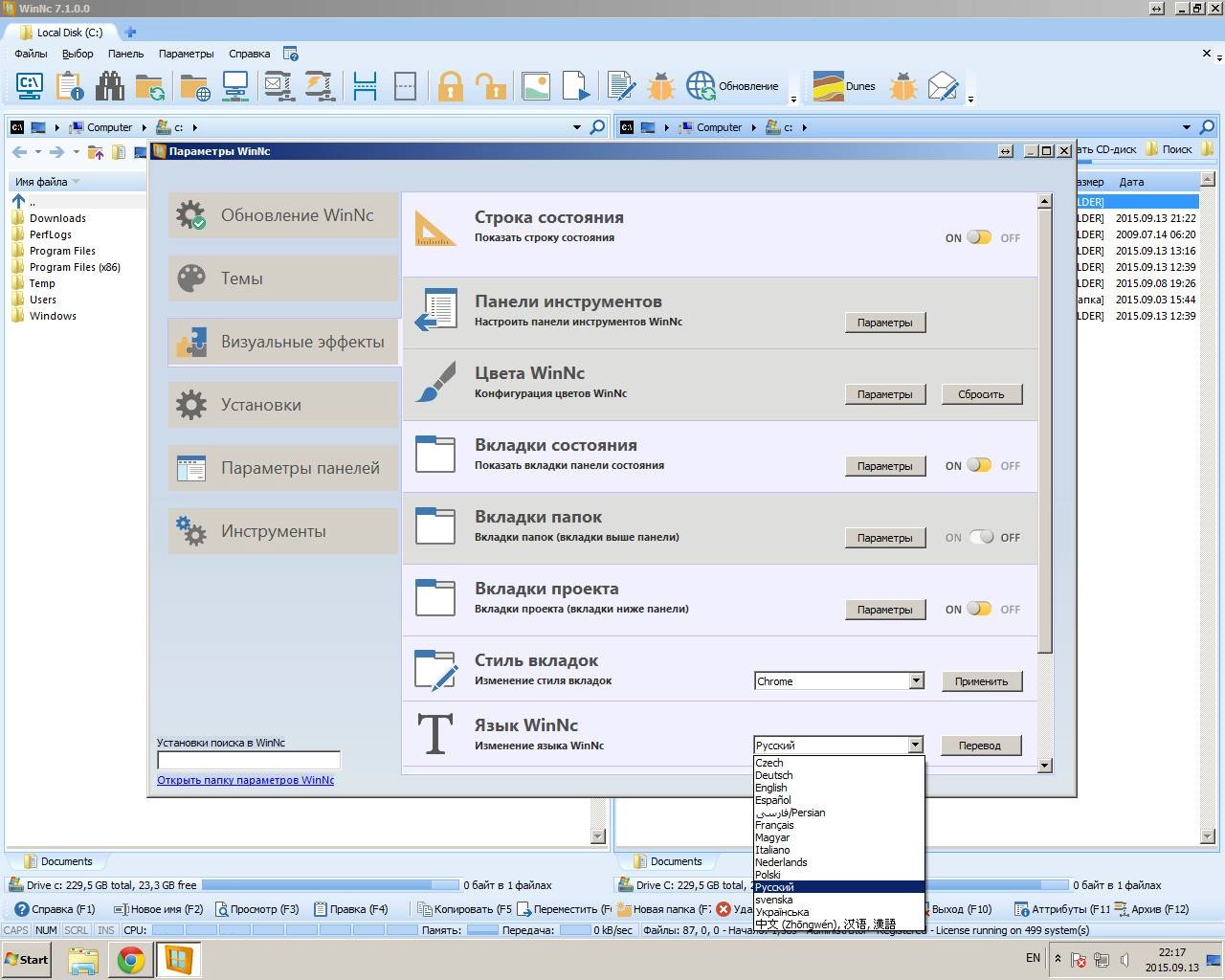Viewport: 1225px width, 980px height.
Task: Click the Установки поиска search field
Action: 249,761
